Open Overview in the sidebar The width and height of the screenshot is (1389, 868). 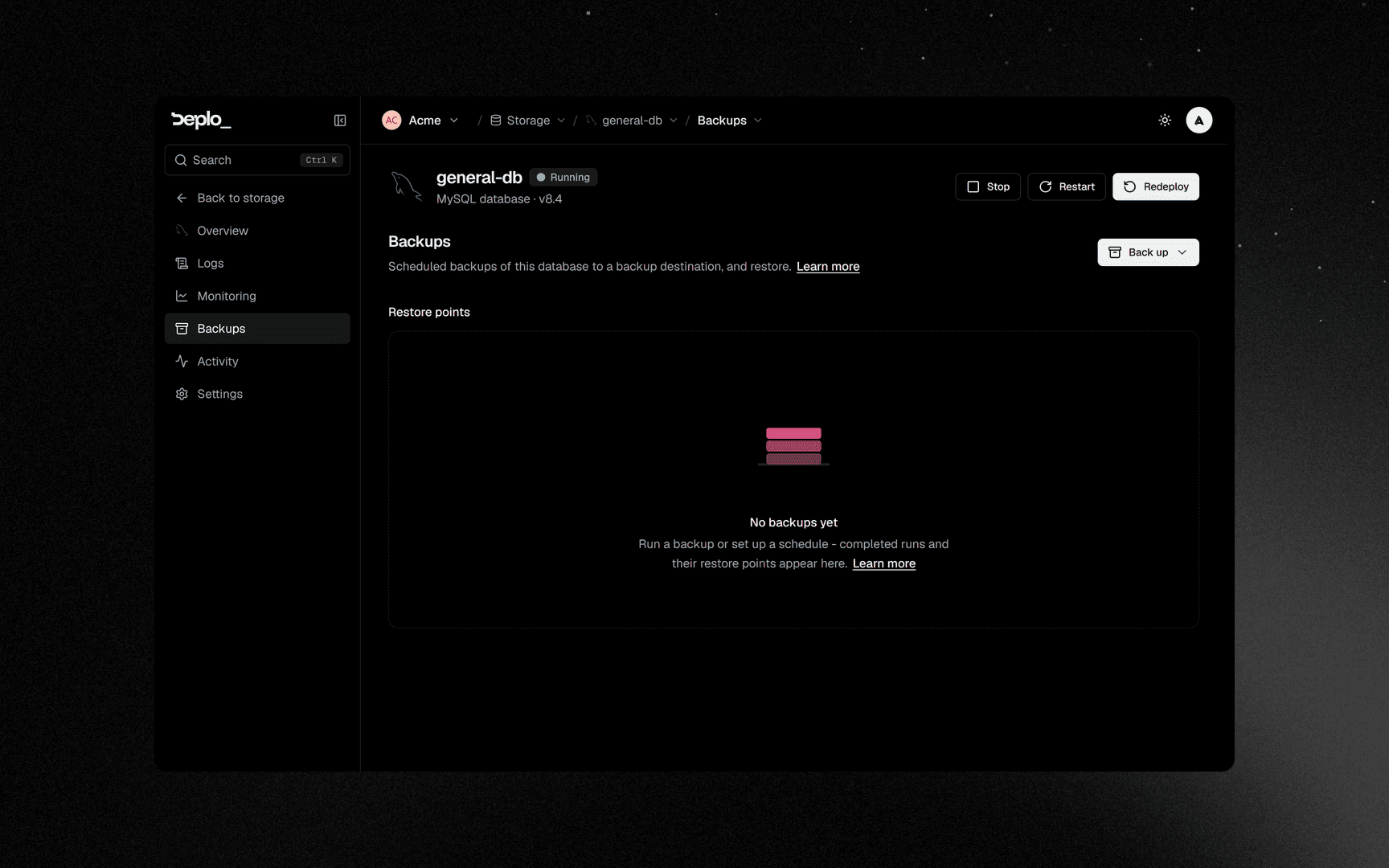pos(257,231)
